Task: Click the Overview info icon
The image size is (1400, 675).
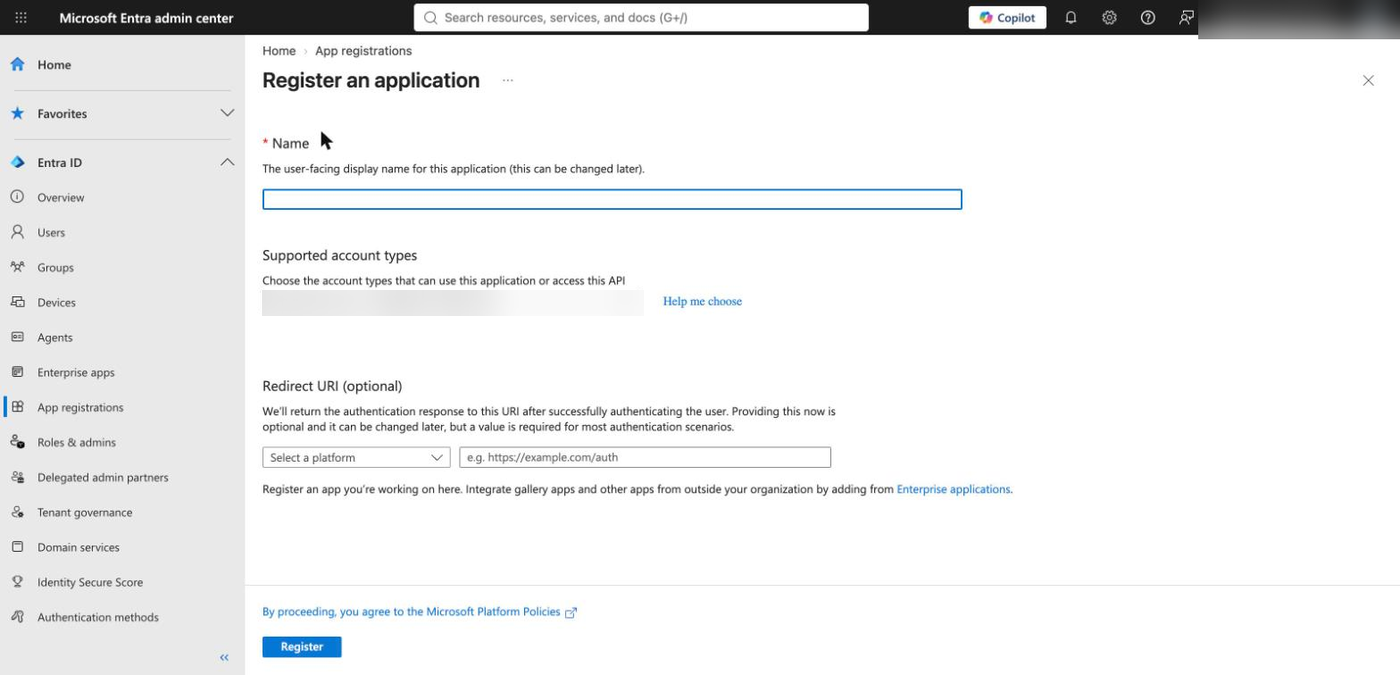Action: click(x=17, y=197)
